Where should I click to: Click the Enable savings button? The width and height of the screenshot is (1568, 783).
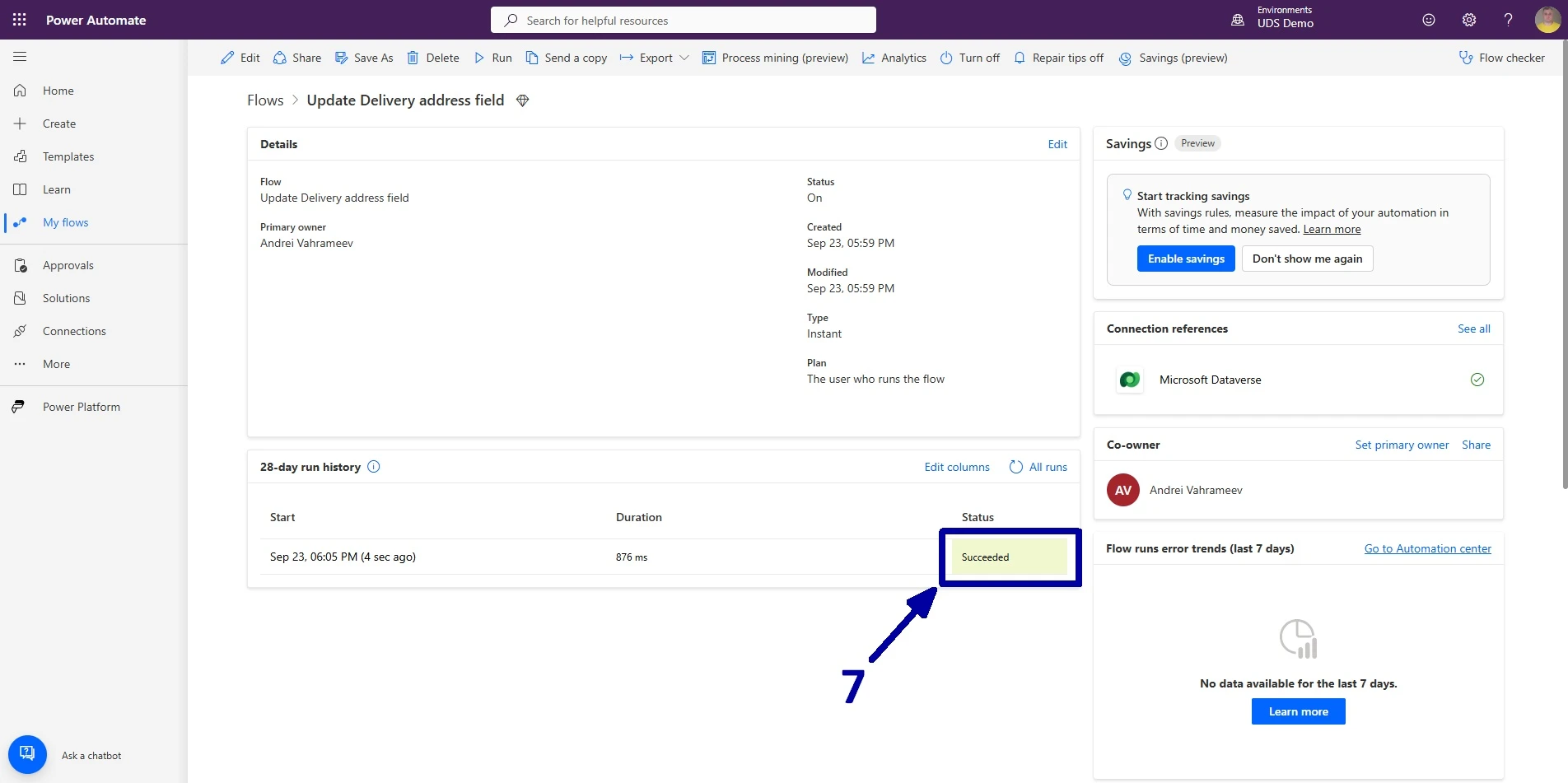1186,259
